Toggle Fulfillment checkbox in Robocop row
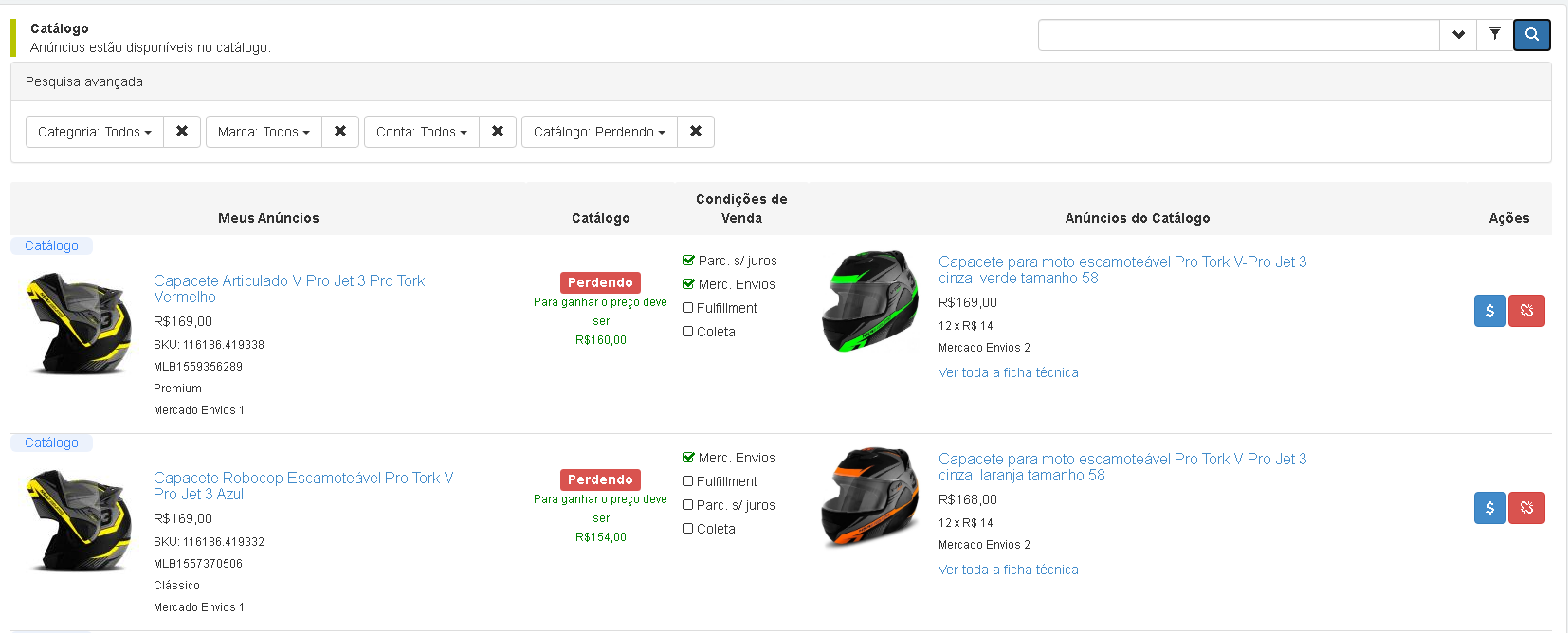 pos(688,481)
